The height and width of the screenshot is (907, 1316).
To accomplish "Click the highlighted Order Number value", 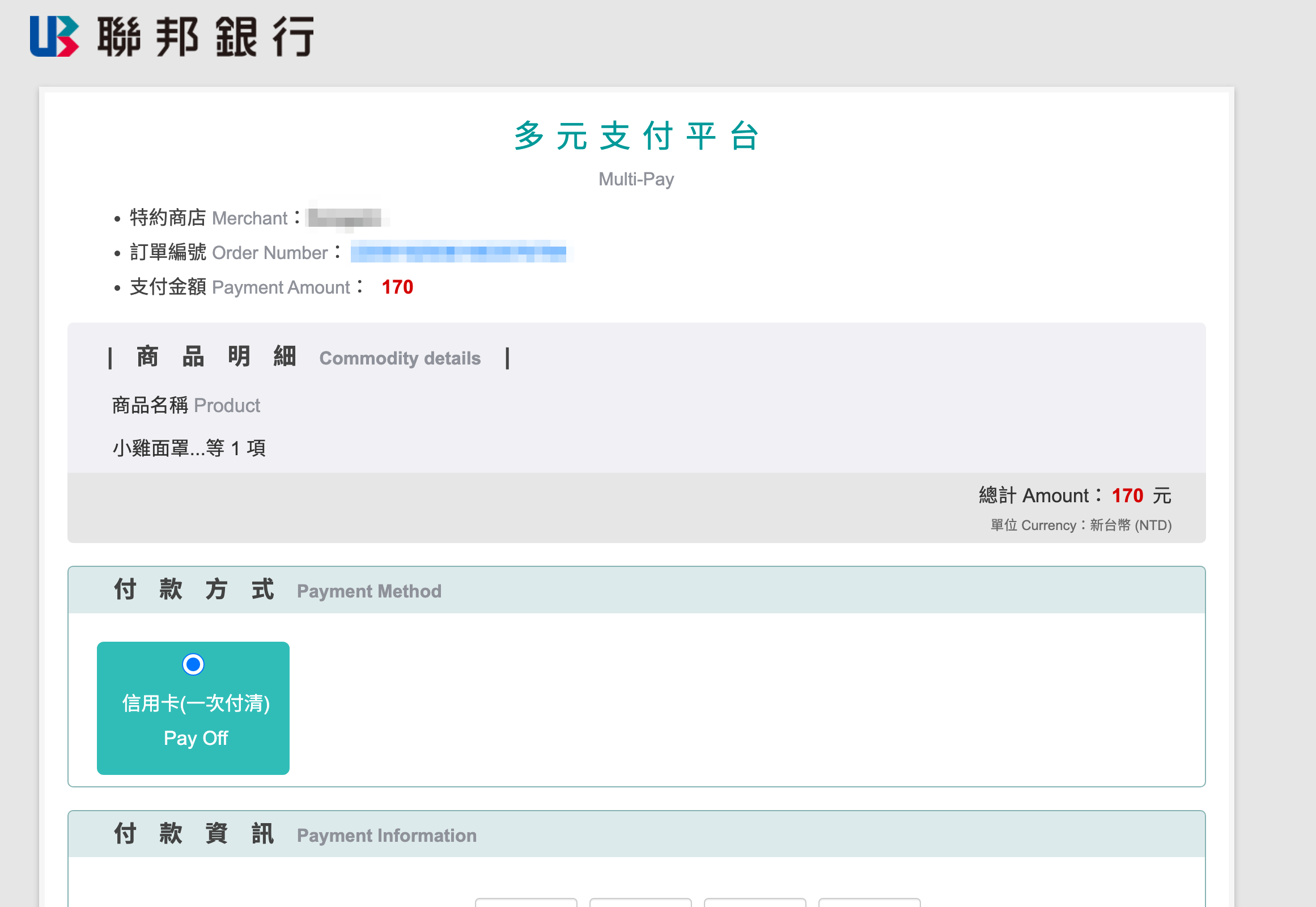I will point(458,251).
